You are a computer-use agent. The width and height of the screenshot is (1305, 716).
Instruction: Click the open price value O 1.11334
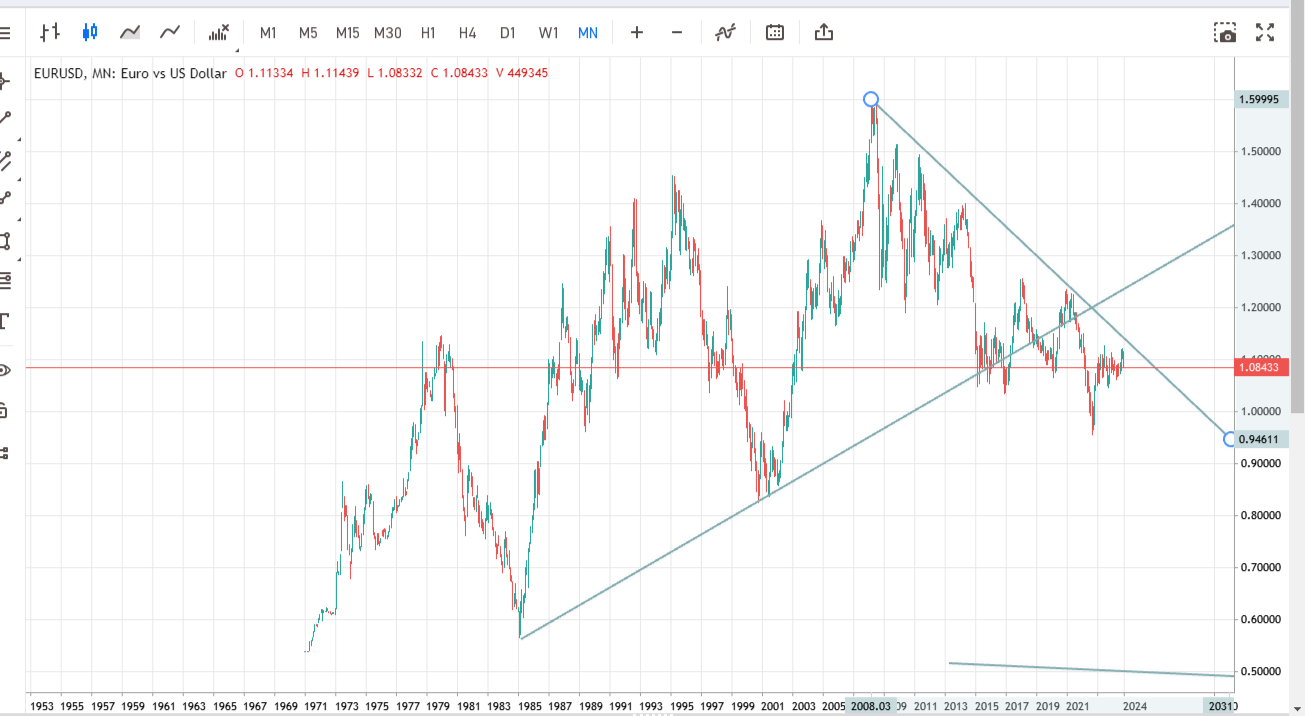[x=264, y=73]
